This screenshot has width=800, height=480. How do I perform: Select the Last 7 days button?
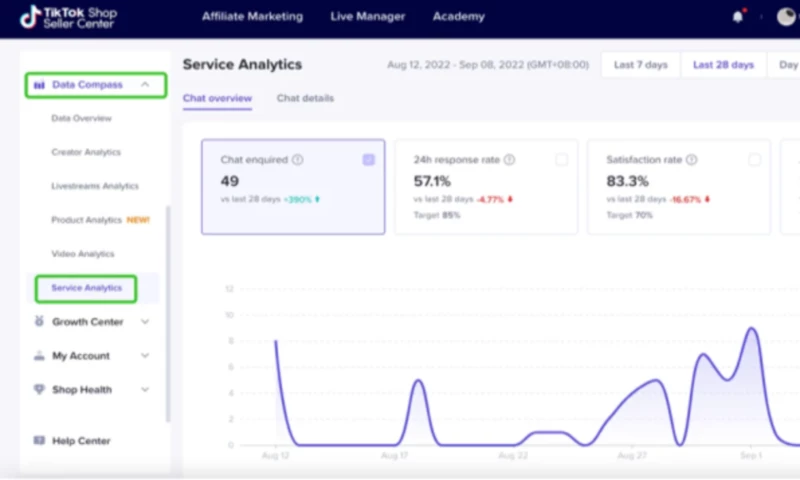point(640,65)
